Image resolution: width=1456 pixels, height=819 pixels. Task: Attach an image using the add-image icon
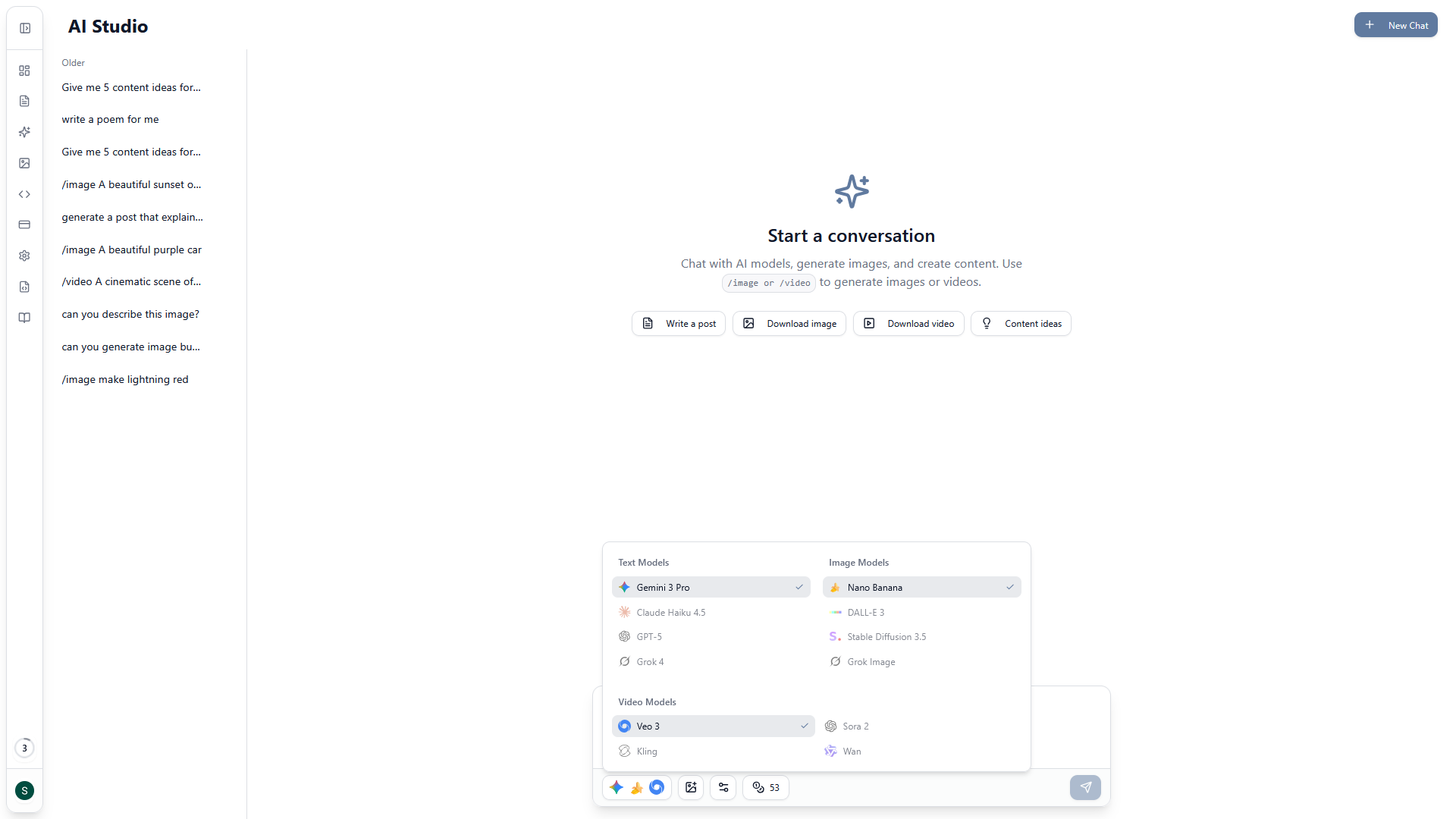[690, 787]
